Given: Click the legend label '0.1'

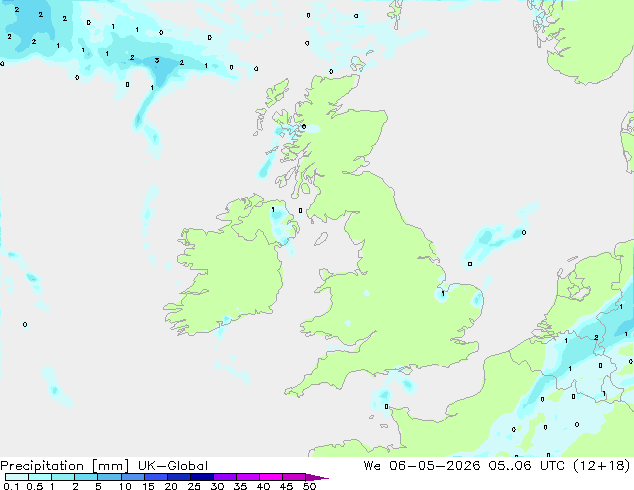Looking at the screenshot, I should coord(11,486).
